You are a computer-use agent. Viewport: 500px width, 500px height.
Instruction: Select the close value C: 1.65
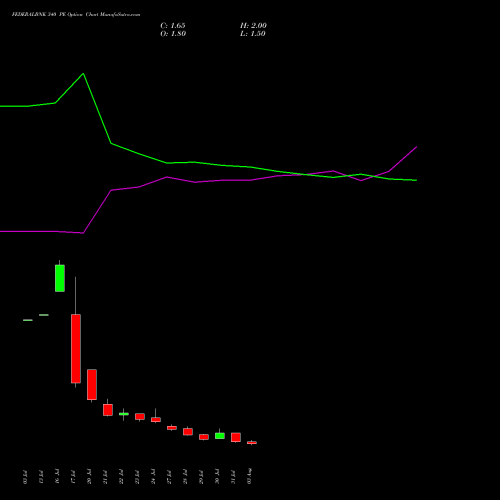(173, 26)
